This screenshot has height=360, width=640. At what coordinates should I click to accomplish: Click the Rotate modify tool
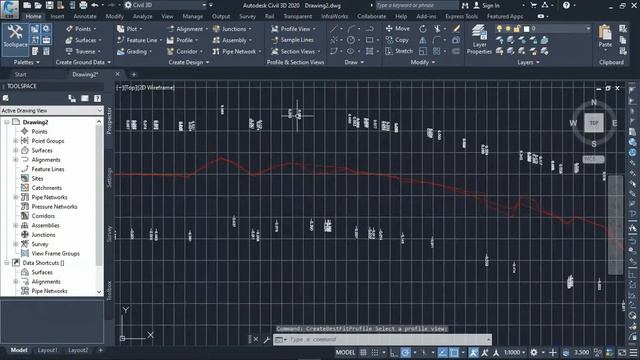pos(423,29)
